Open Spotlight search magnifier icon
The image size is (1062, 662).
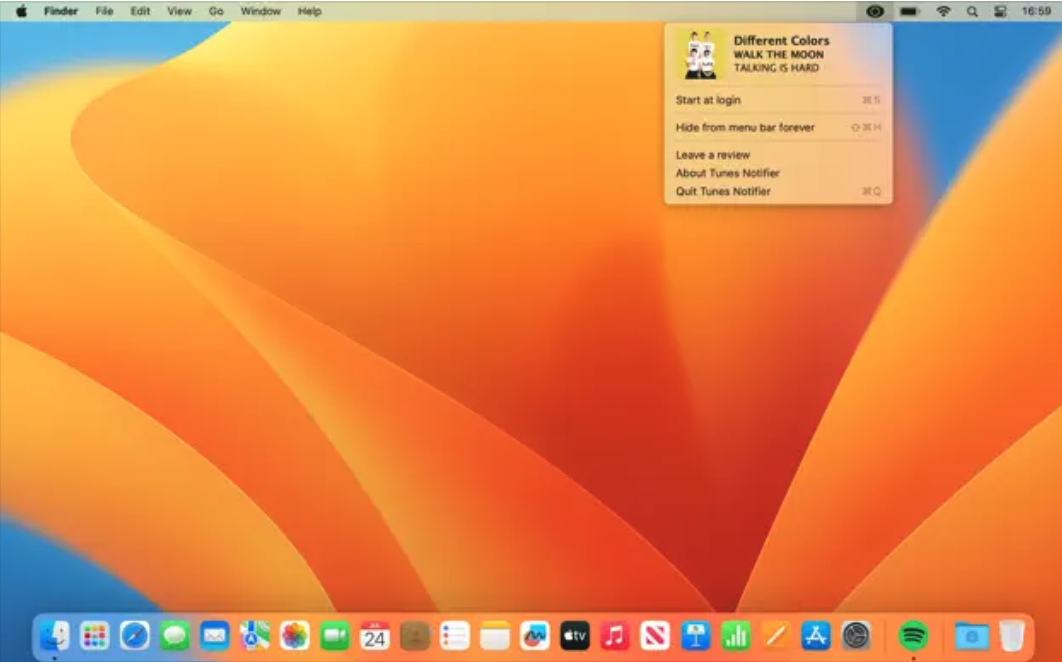pos(972,11)
